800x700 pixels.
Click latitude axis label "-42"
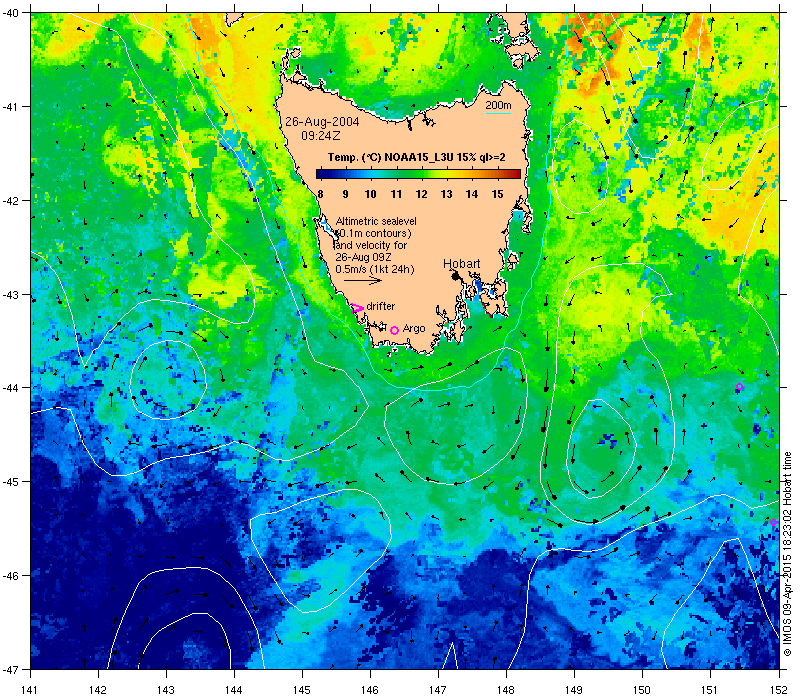[x=9, y=200]
